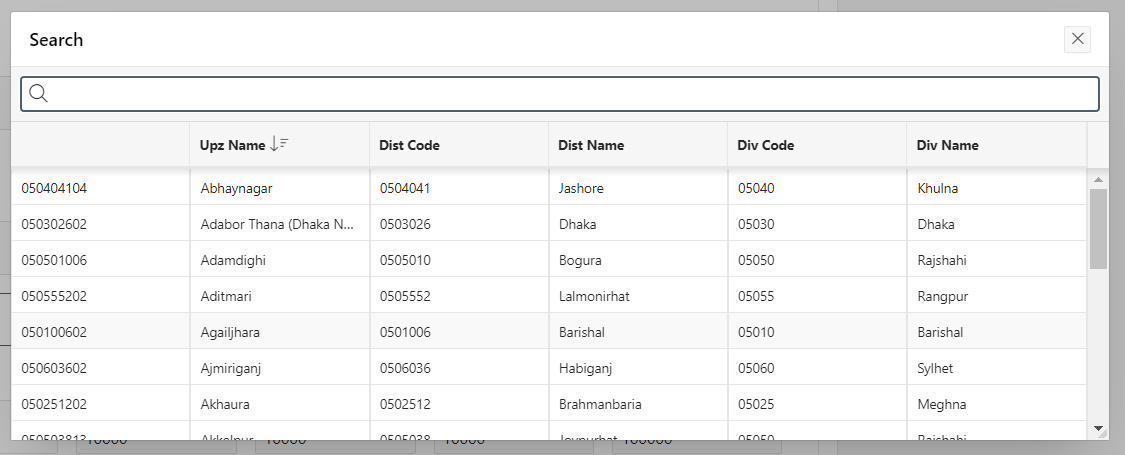Viewport: 1125px width, 455px height.
Task: Select the Agailjhara row
Action: [231, 332]
